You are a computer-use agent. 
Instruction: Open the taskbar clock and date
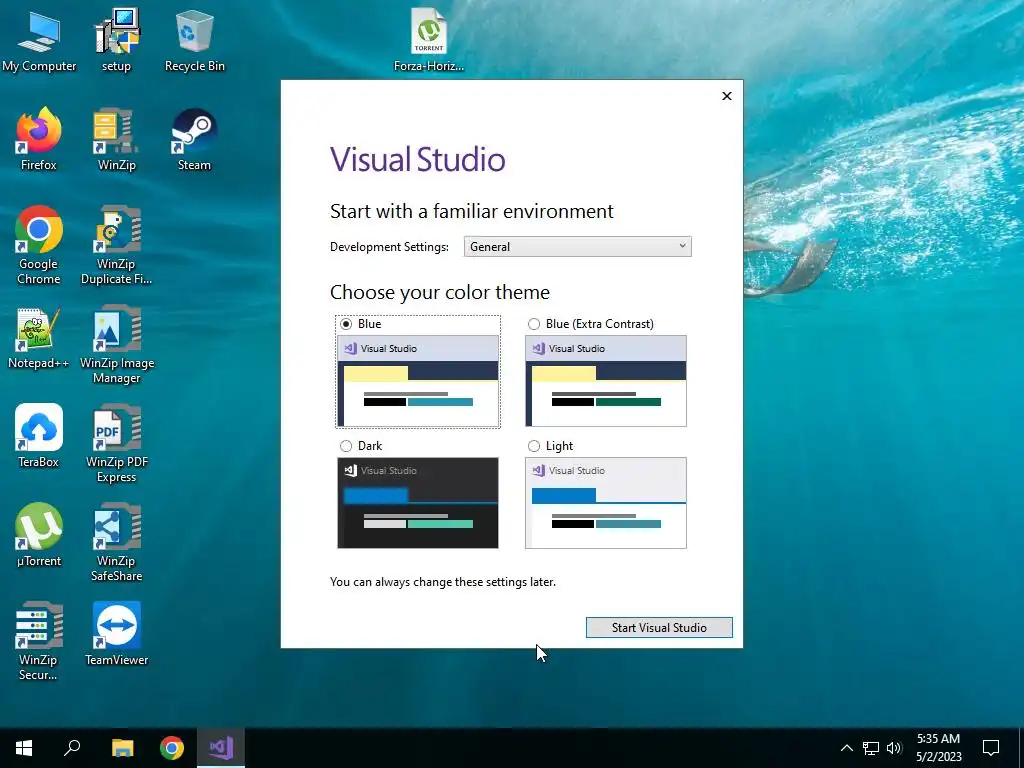(939, 748)
